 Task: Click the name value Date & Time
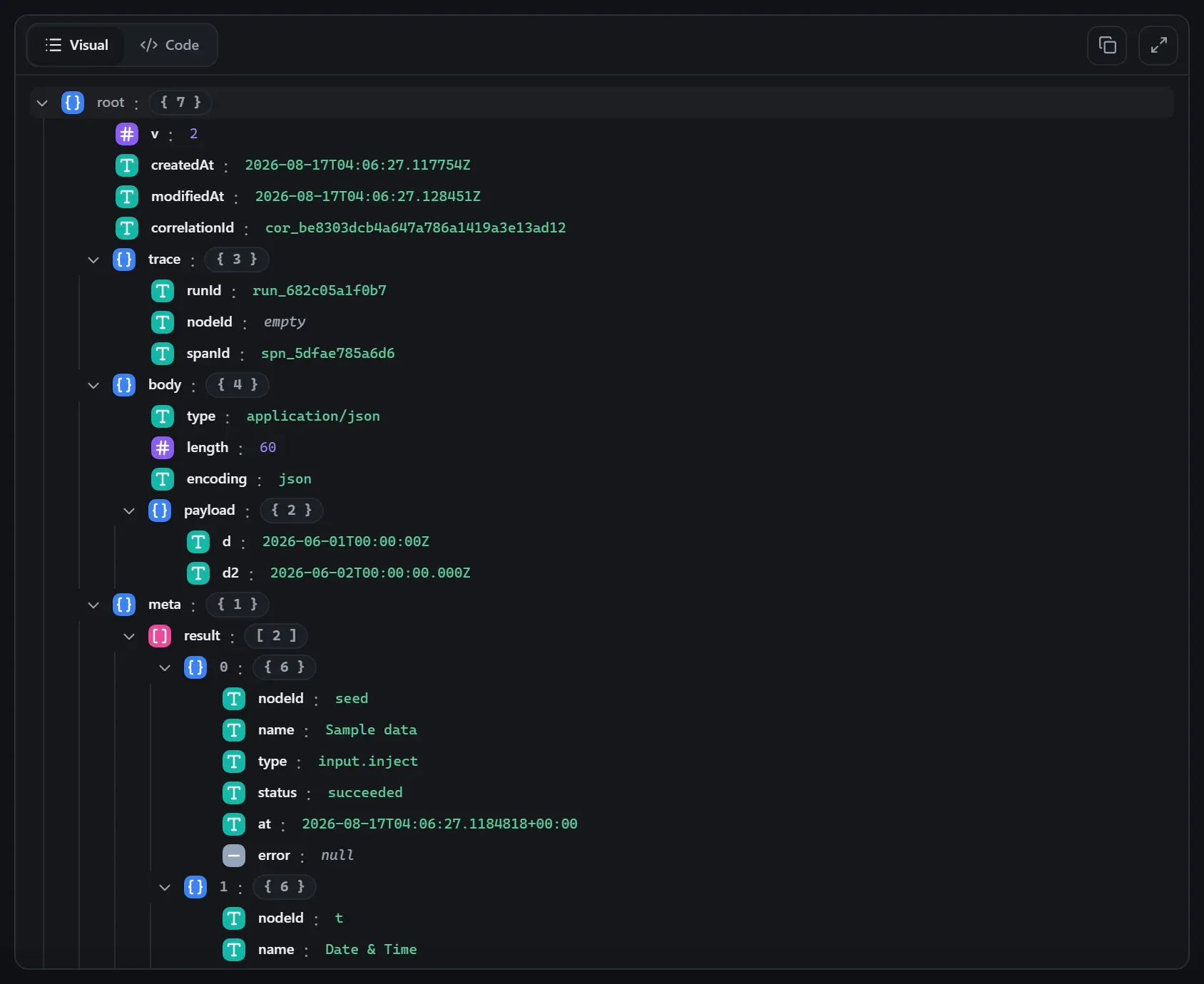point(371,950)
